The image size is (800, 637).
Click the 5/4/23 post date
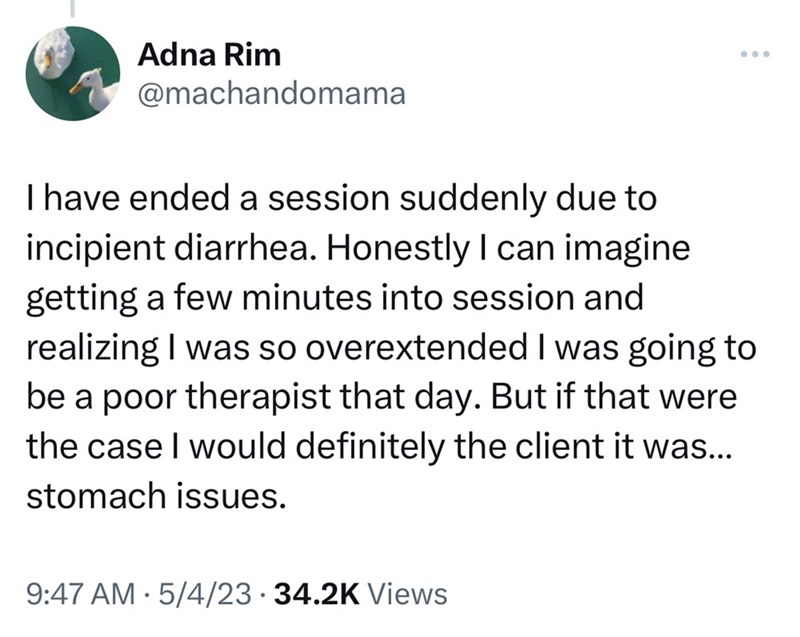205,594
